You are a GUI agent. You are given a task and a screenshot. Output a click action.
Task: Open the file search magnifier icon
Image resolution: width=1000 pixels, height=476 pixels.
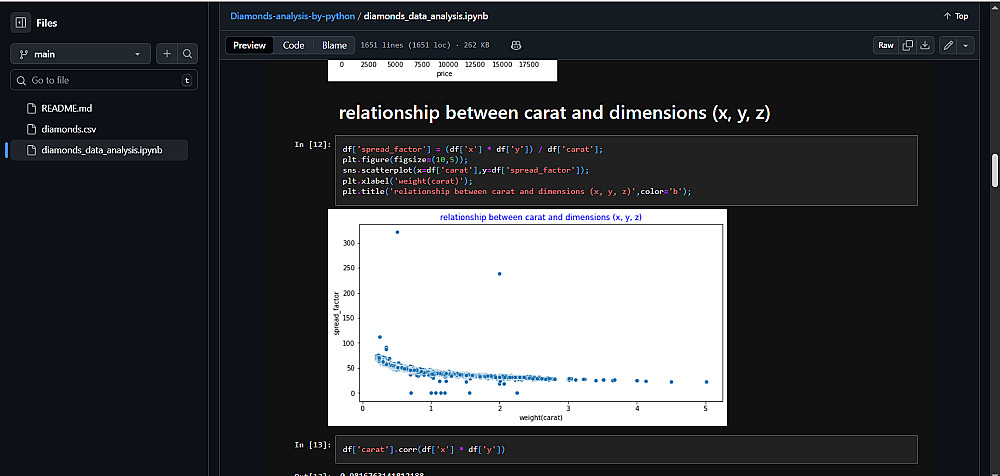(188, 54)
